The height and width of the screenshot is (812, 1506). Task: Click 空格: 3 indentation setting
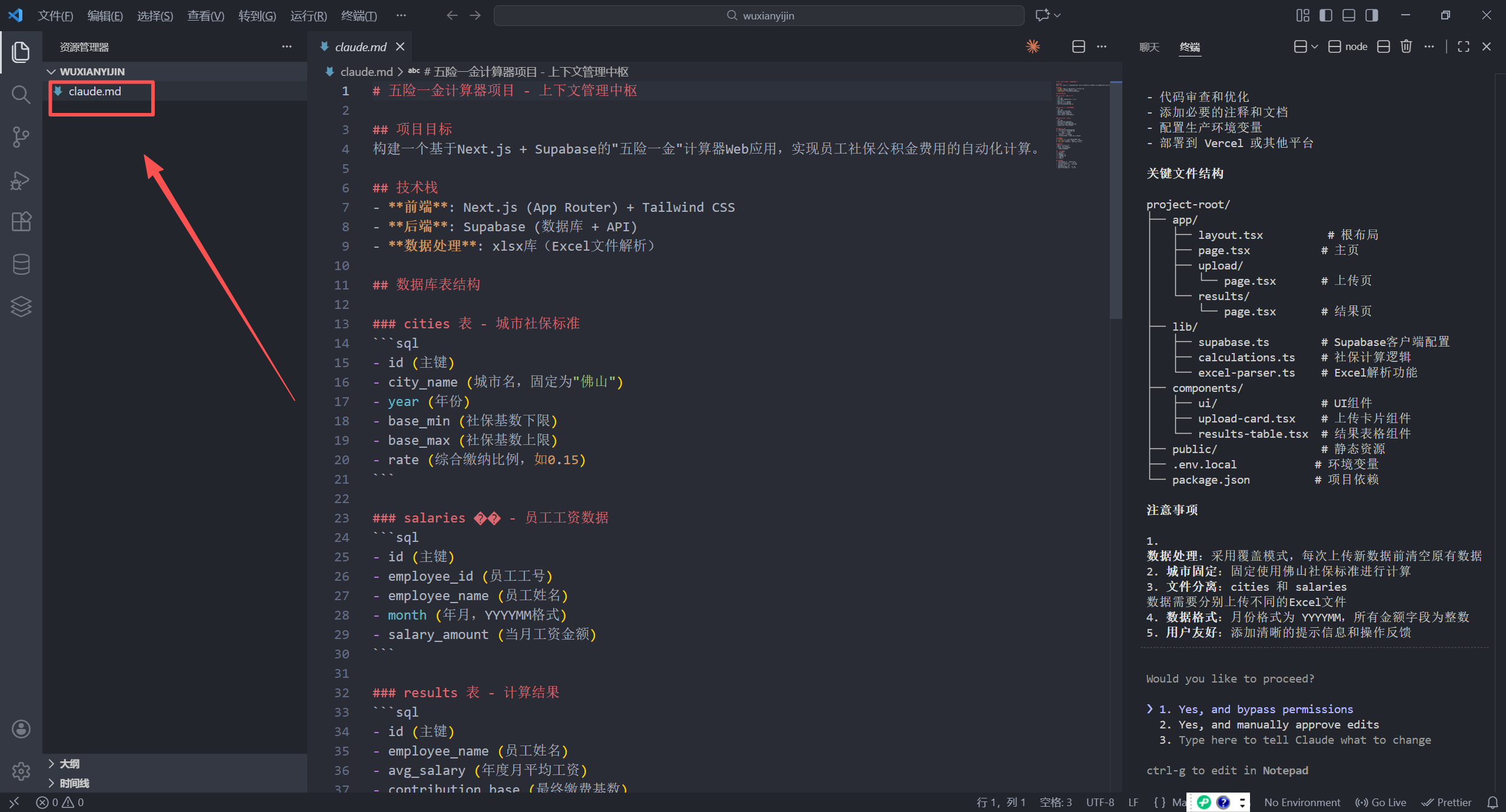pyautogui.click(x=1056, y=802)
